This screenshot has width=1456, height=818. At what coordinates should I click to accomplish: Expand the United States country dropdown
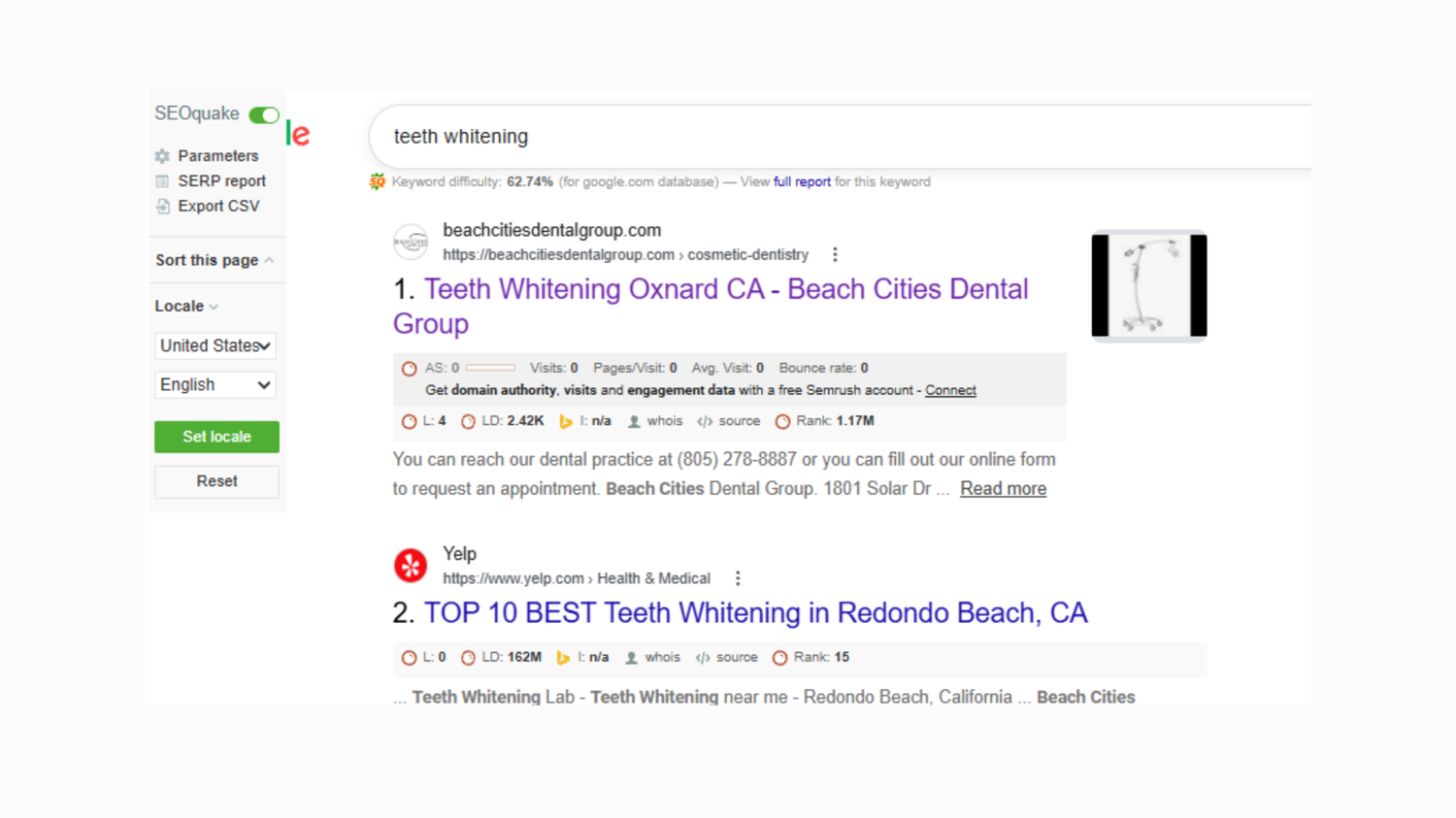pyautogui.click(x=215, y=345)
